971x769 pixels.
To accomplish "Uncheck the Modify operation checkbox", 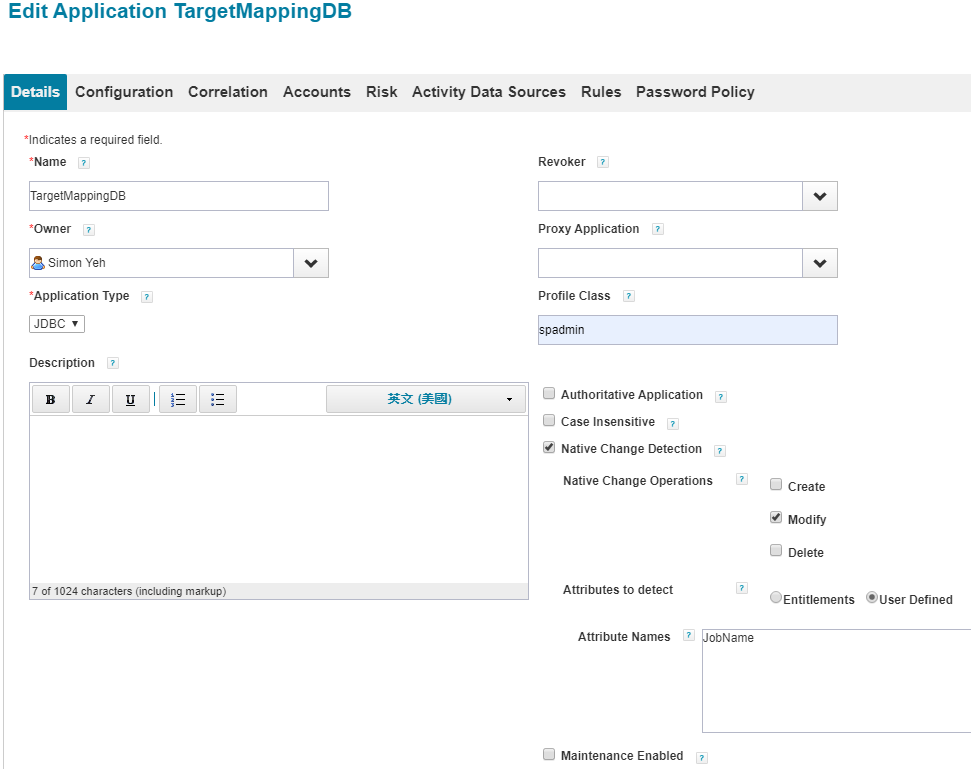I will pyautogui.click(x=776, y=518).
